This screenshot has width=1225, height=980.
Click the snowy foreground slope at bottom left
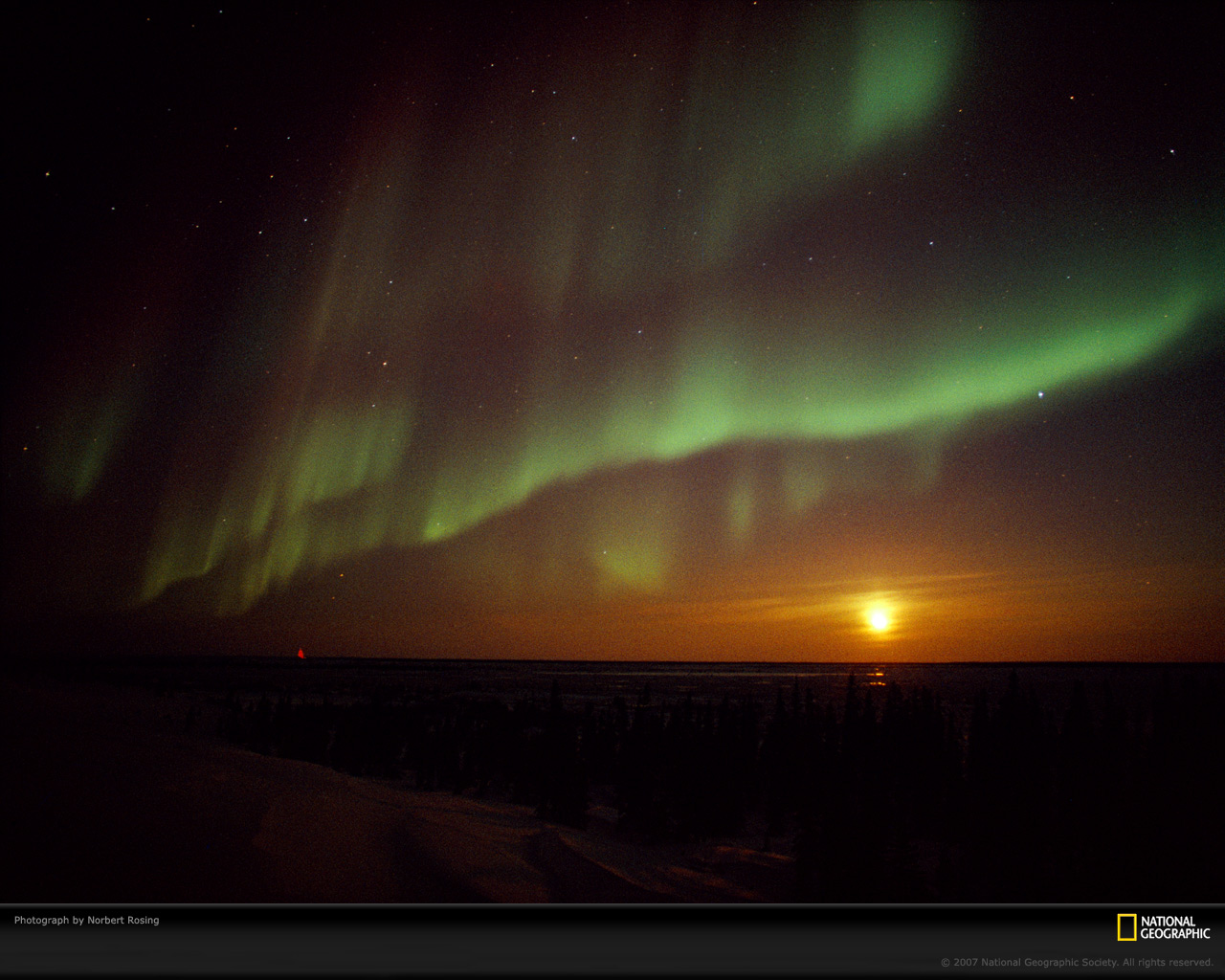[239, 823]
